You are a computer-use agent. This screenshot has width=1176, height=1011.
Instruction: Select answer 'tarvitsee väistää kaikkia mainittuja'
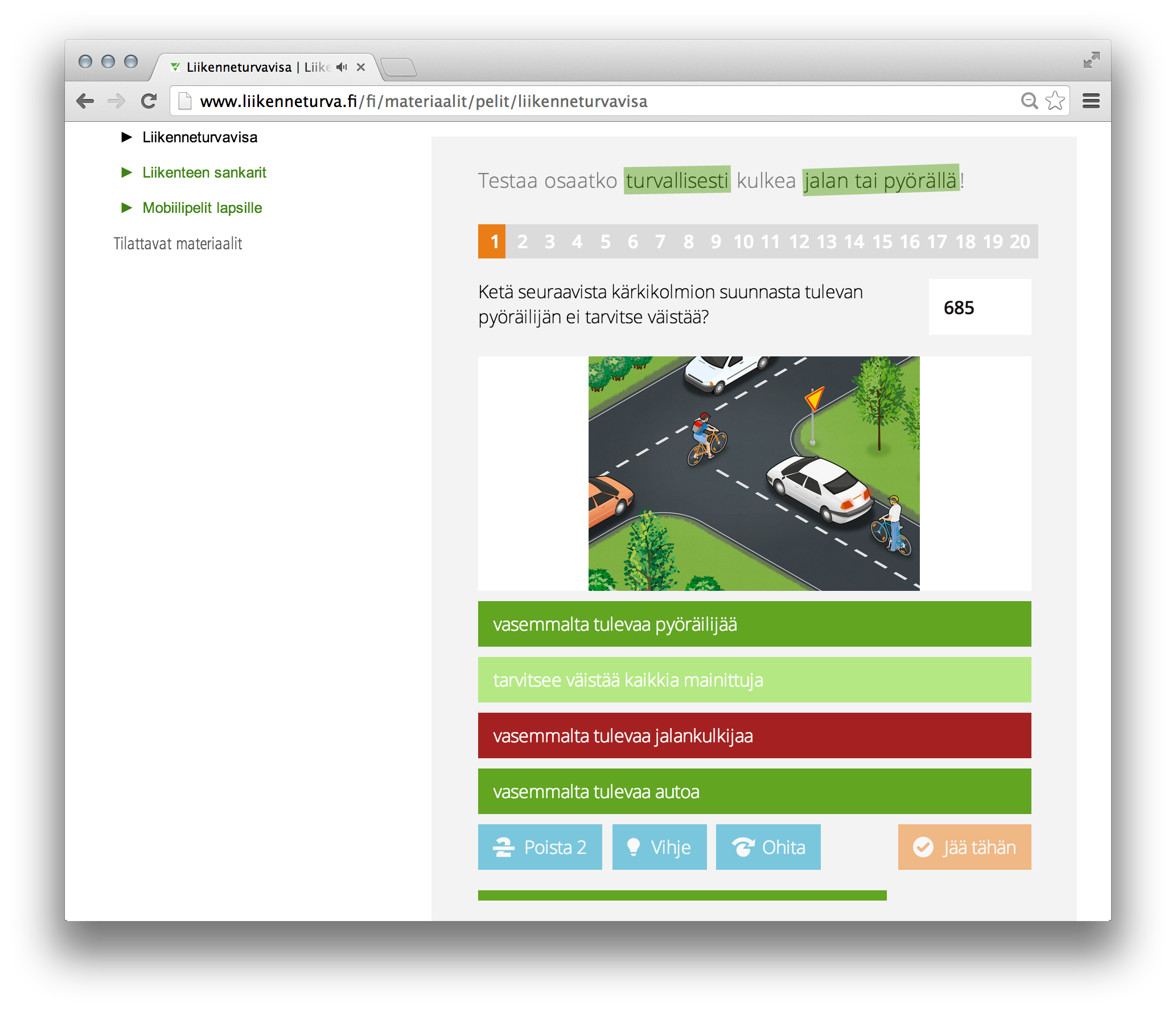click(754, 680)
